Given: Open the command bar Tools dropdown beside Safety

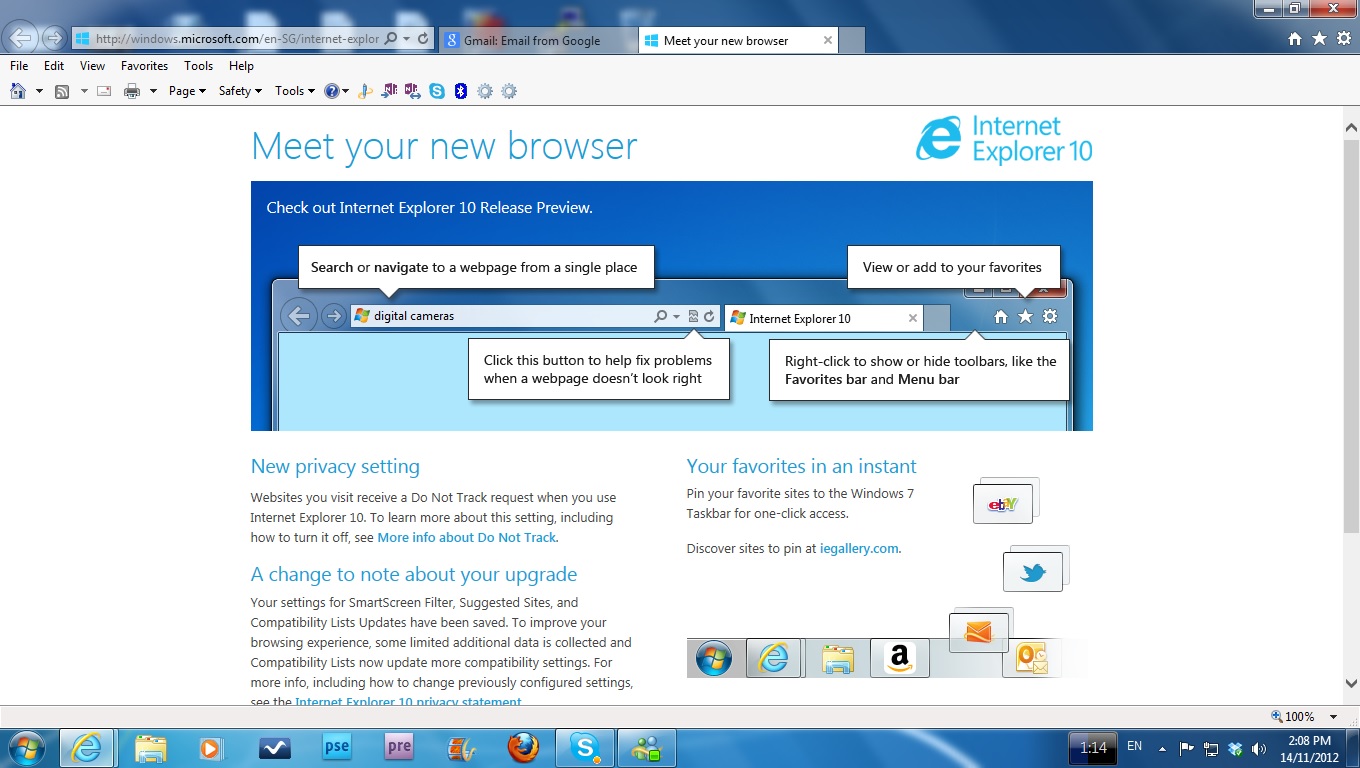Looking at the screenshot, I should pos(294,91).
